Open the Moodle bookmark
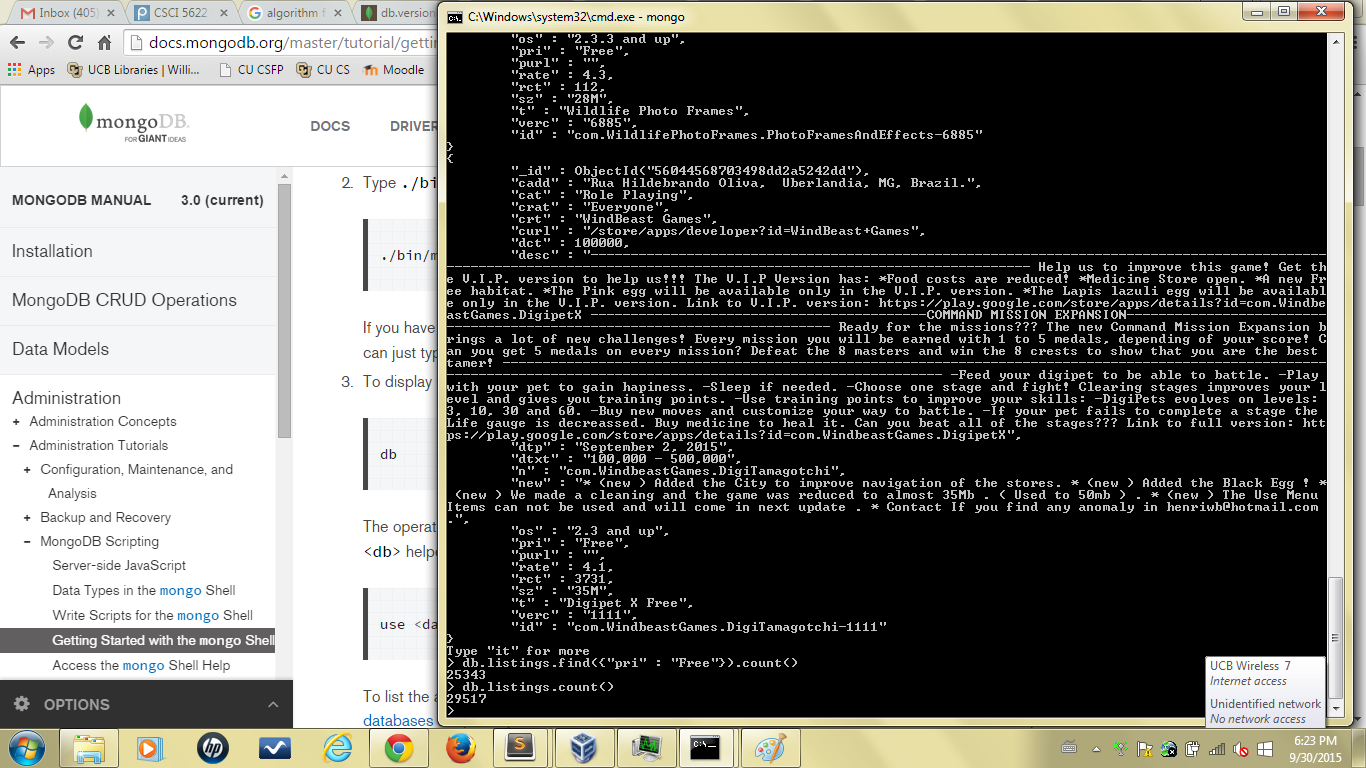This screenshot has width=1366, height=768. click(x=394, y=70)
